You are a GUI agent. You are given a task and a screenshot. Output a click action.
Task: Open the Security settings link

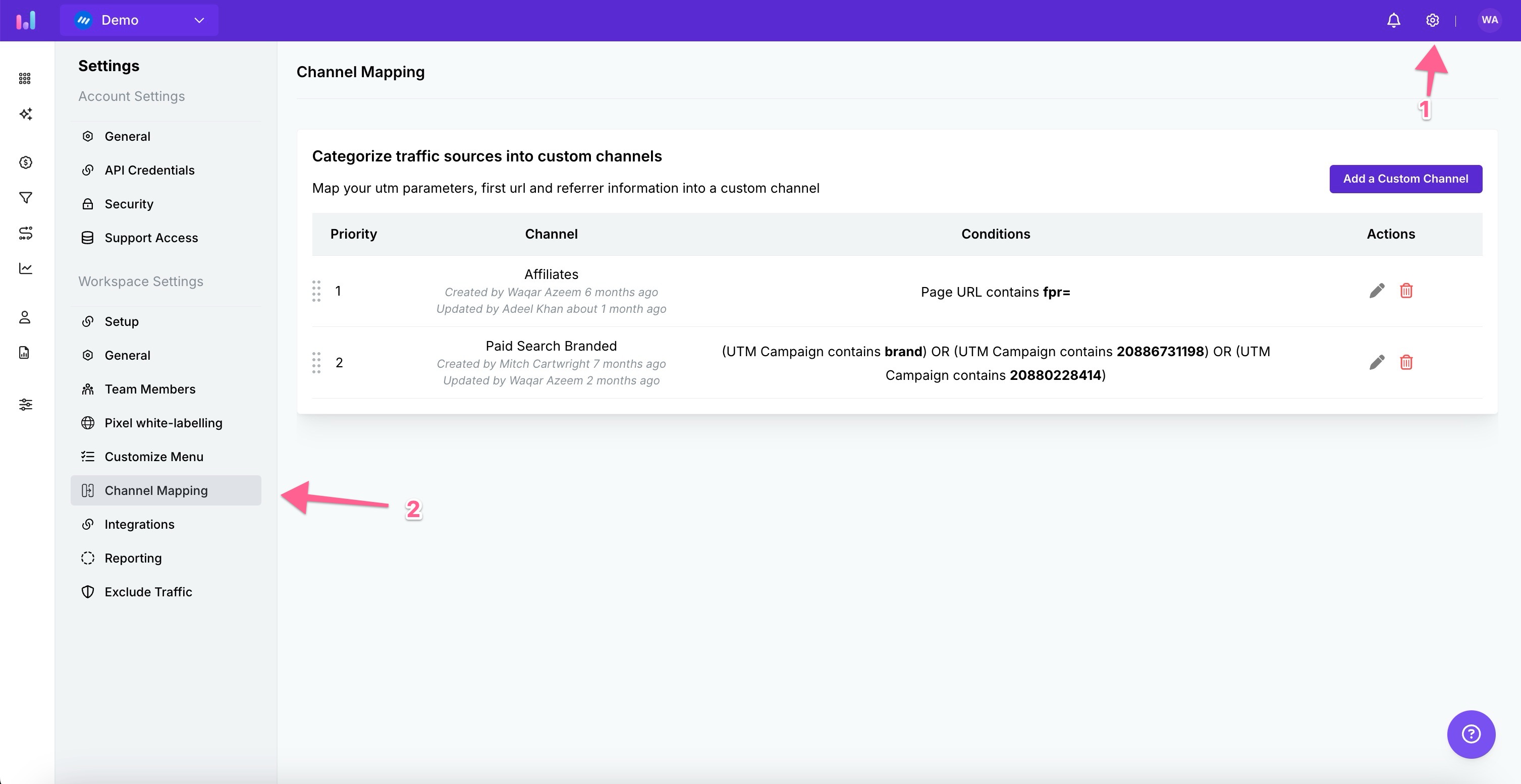point(129,204)
